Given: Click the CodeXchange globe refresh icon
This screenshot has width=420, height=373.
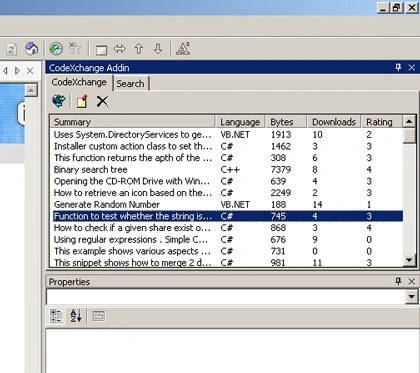Looking at the screenshot, I should coord(59,101).
